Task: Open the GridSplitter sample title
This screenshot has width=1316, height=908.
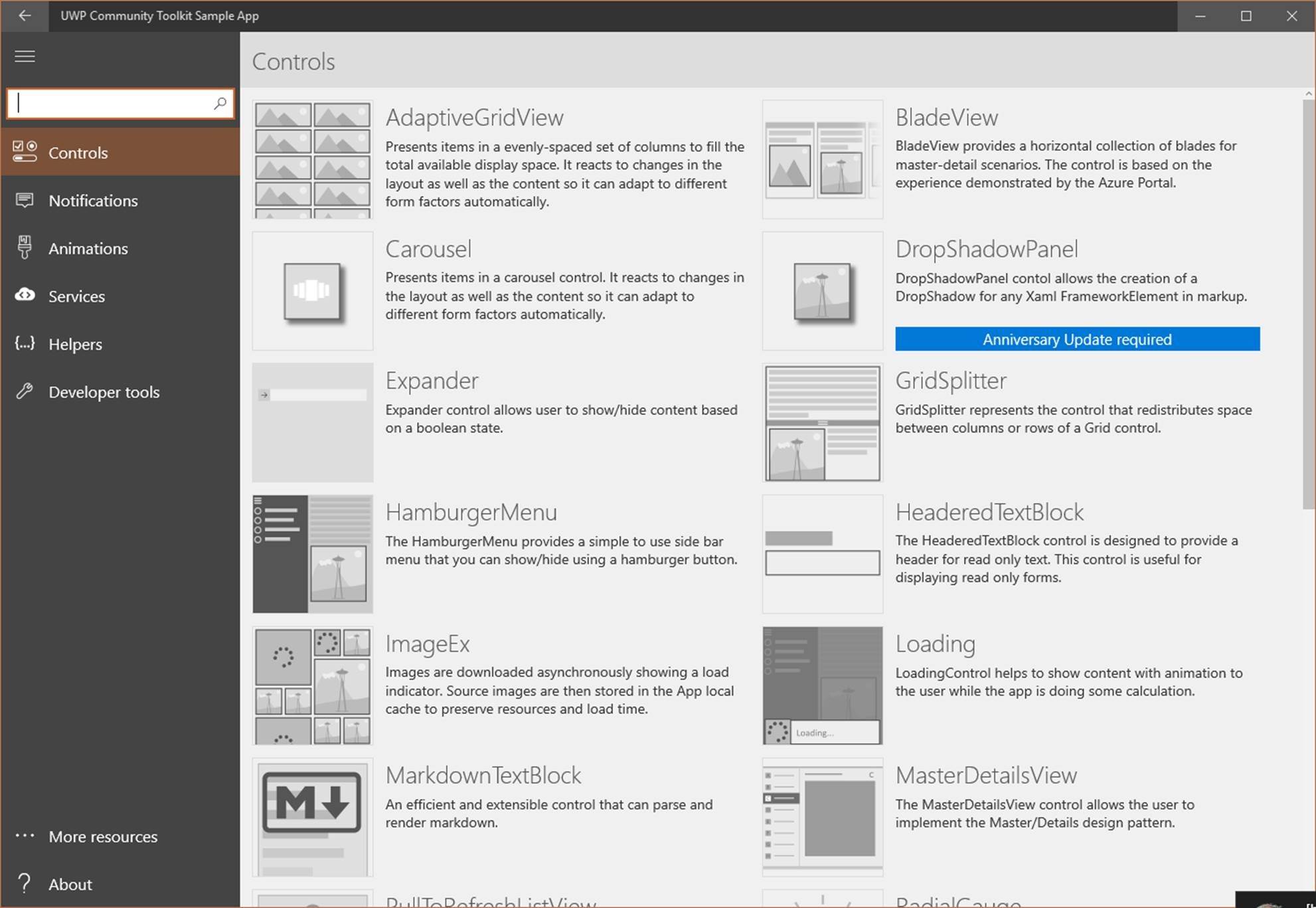Action: 950,381
